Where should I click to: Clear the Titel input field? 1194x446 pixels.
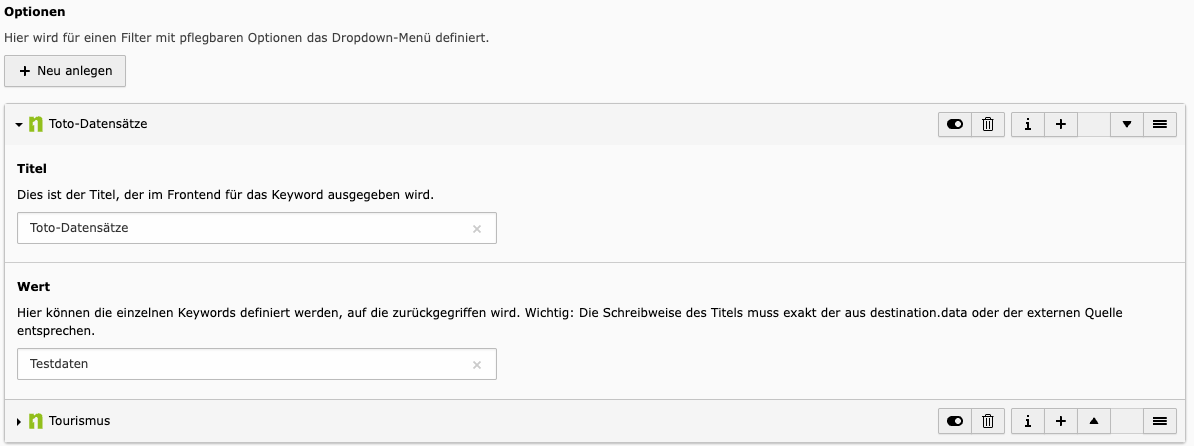point(477,229)
